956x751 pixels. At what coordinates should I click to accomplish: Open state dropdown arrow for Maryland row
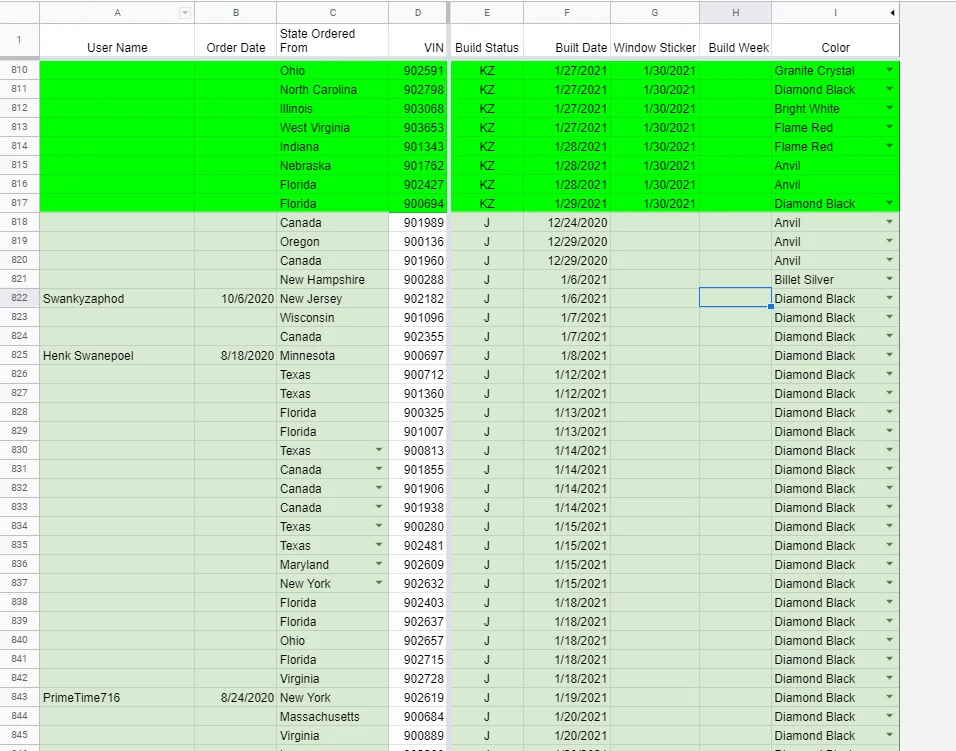pyautogui.click(x=379, y=564)
